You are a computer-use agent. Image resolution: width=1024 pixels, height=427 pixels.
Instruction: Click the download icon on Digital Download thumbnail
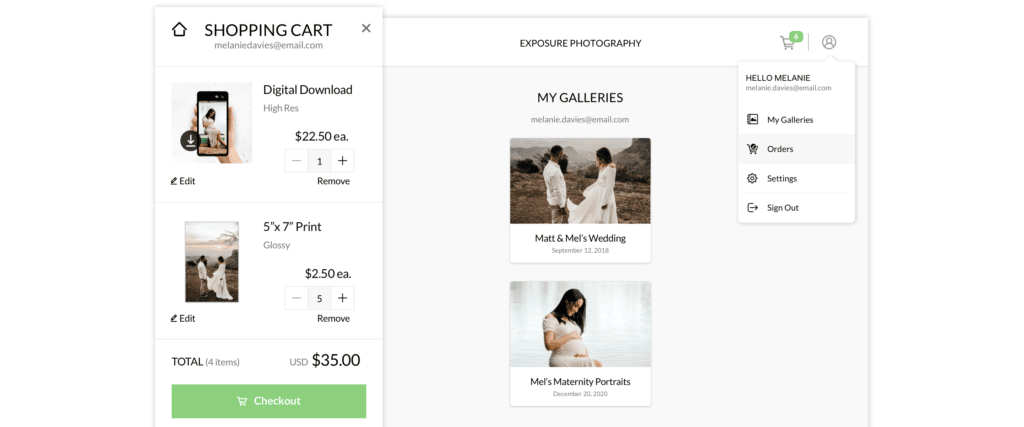click(190, 140)
